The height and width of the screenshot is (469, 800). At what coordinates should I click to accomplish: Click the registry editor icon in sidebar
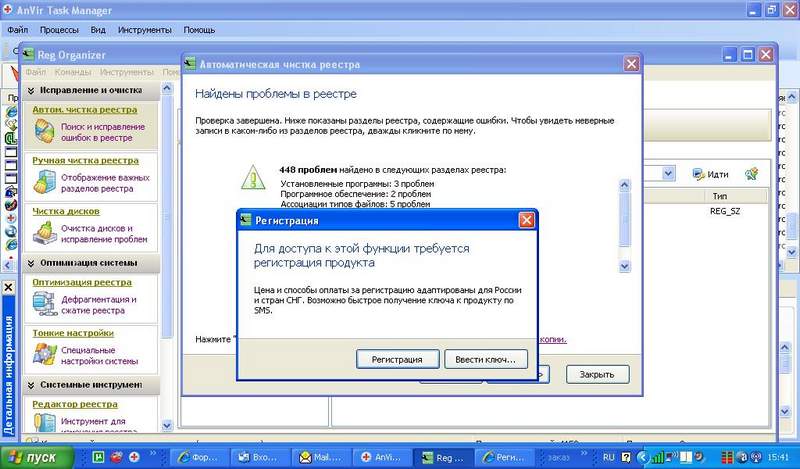tap(44, 423)
